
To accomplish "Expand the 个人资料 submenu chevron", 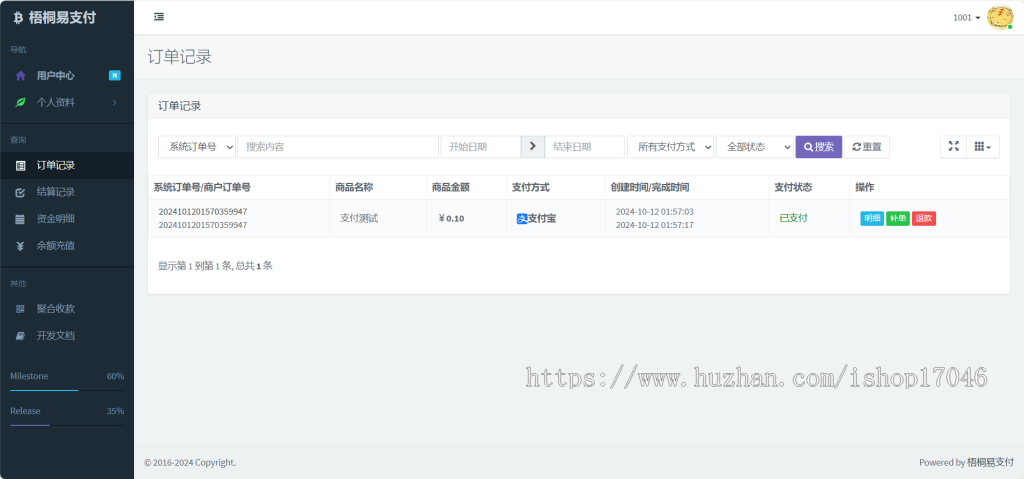I will point(114,103).
